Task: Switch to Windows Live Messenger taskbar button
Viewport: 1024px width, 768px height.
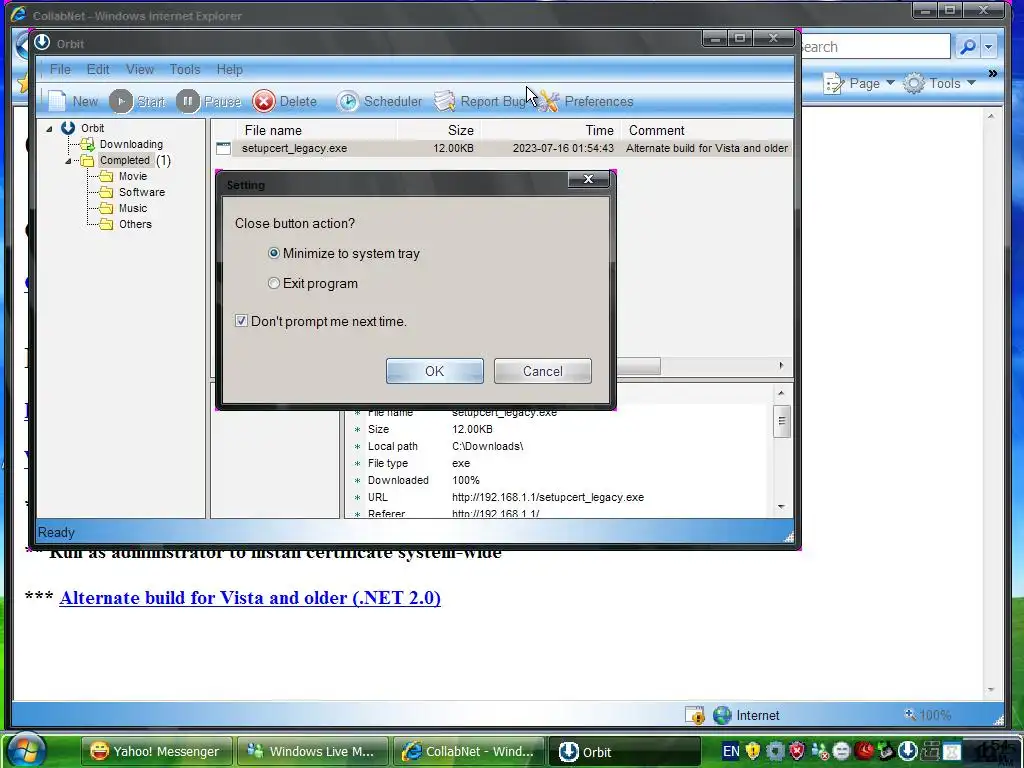Action: point(312,751)
